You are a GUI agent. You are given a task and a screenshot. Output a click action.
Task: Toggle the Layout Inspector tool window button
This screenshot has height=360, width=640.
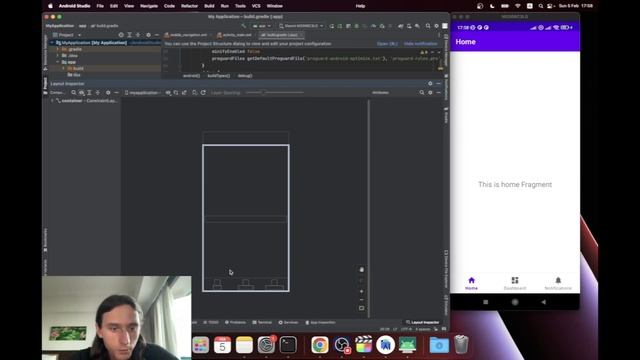tap(422, 322)
